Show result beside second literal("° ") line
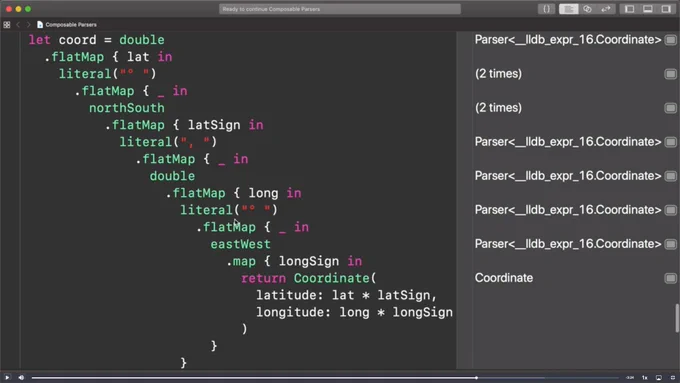680x383 pixels. tap(670, 210)
